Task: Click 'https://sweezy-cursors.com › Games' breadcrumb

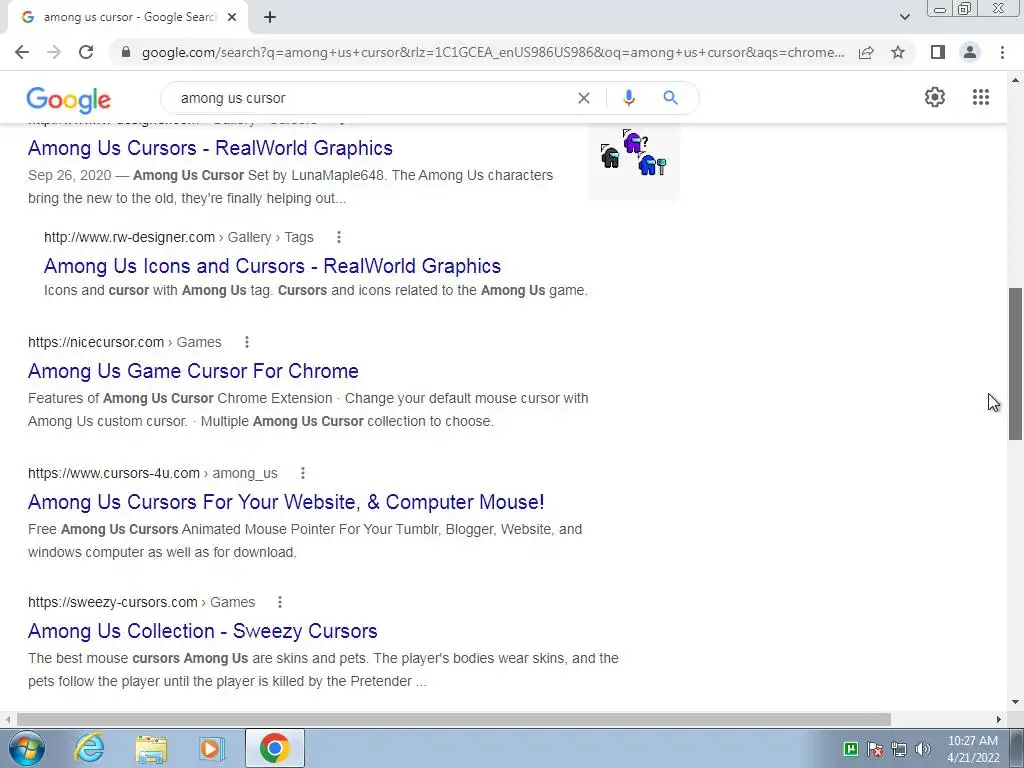Action: click(141, 602)
